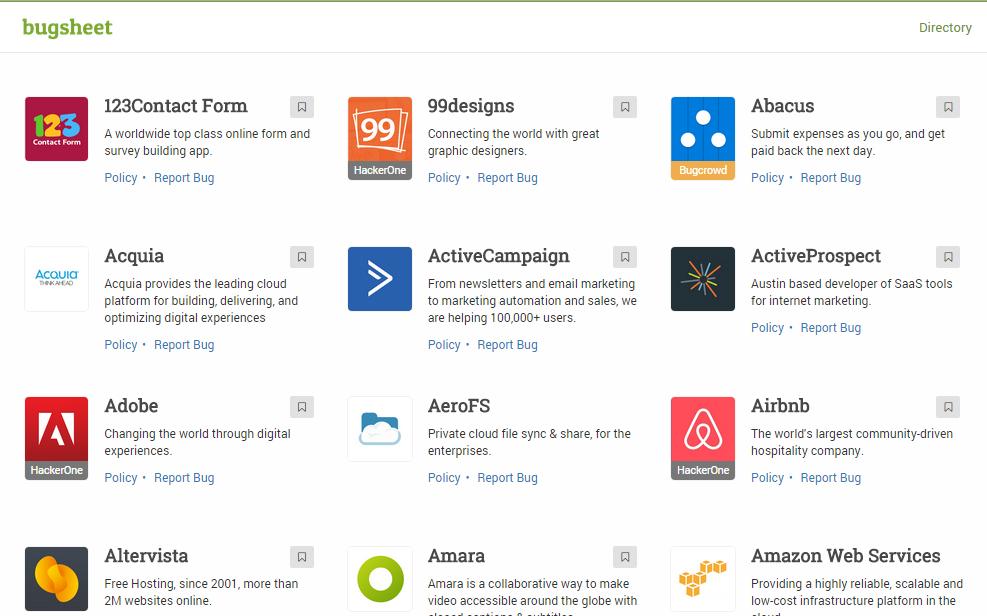Image resolution: width=987 pixels, height=616 pixels.
Task: Open the Amara heading
Action: coord(456,556)
